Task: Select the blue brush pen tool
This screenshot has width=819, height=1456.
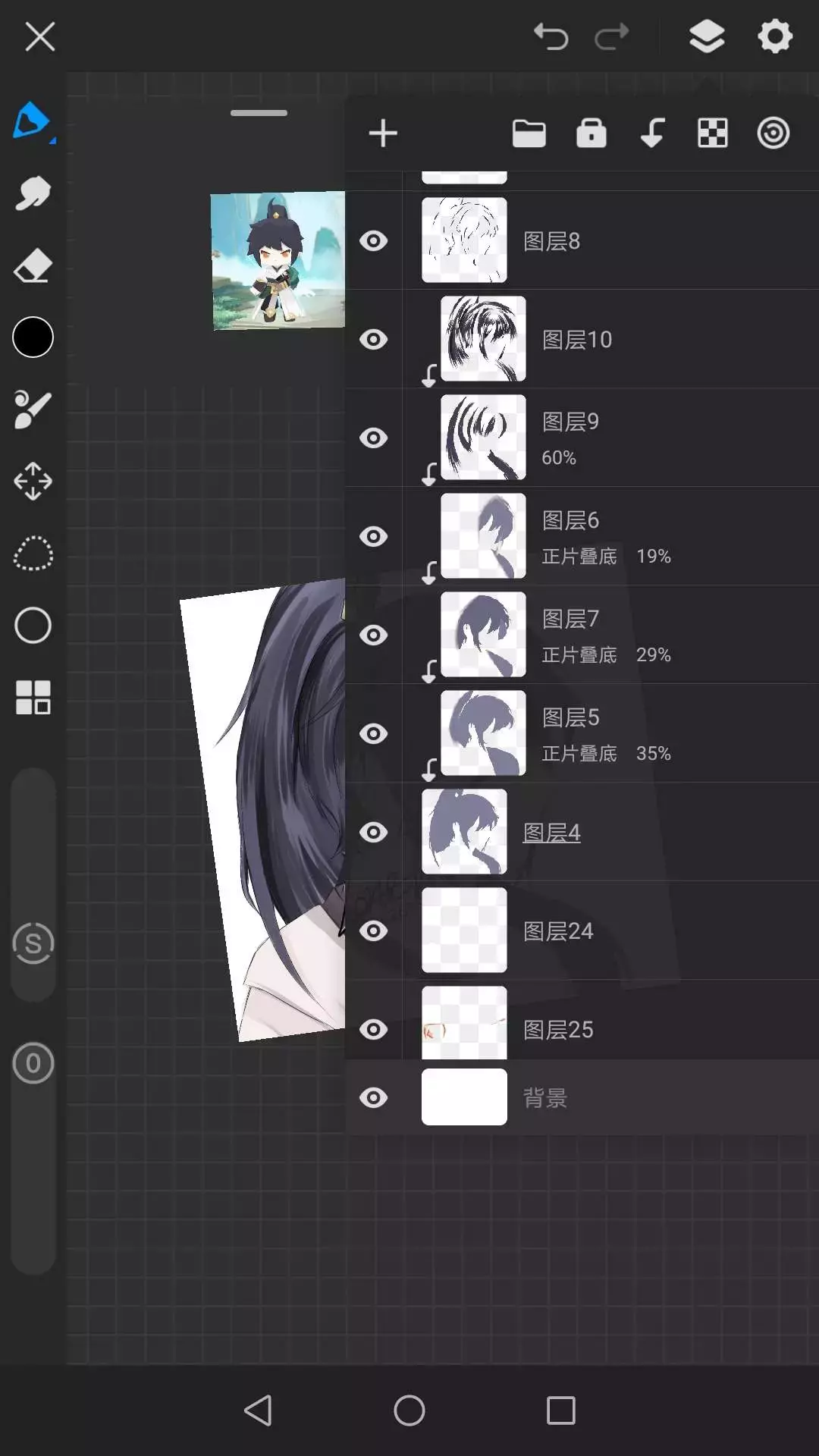Action: [33, 121]
